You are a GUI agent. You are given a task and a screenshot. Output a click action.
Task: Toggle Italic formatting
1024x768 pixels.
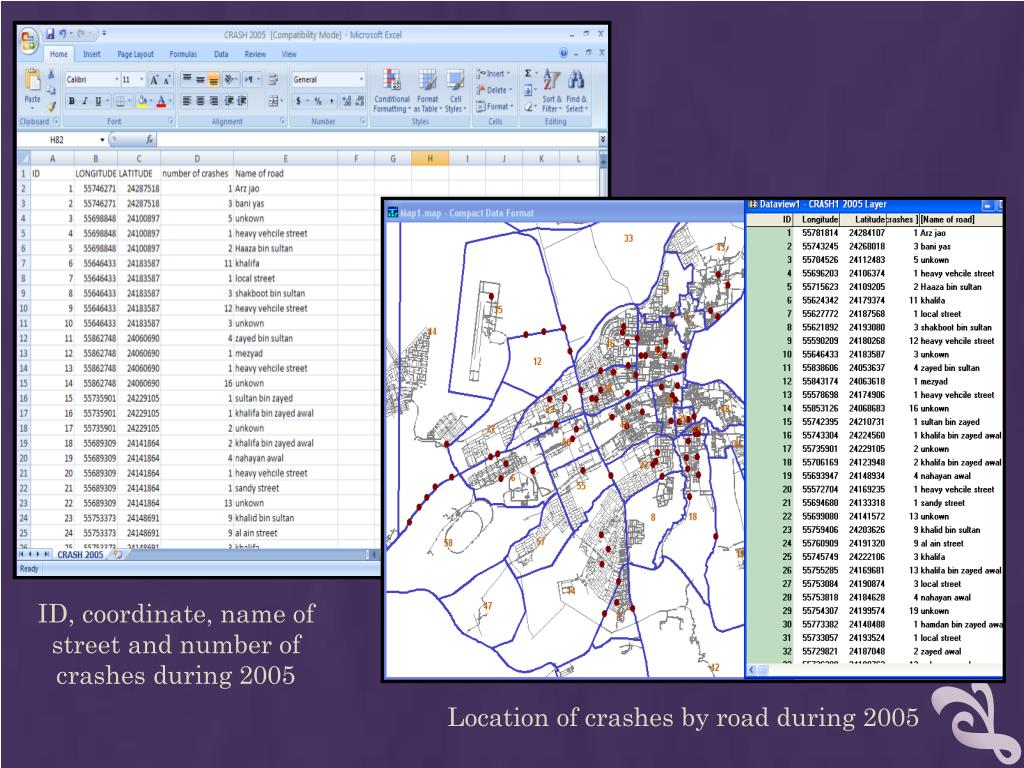click(x=84, y=101)
